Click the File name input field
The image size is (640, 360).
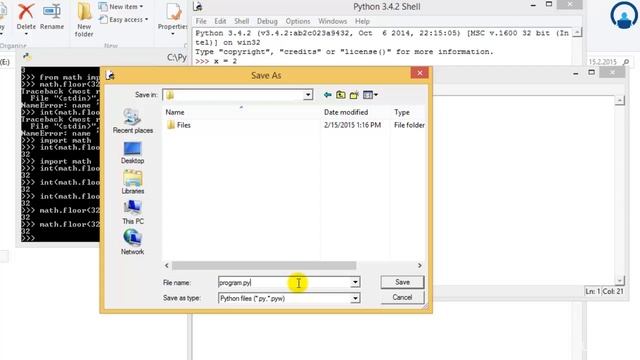284,282
